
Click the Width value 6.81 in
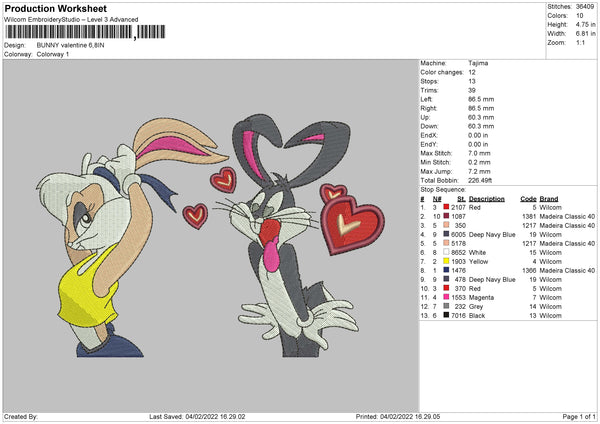click(x=586, y=34)
